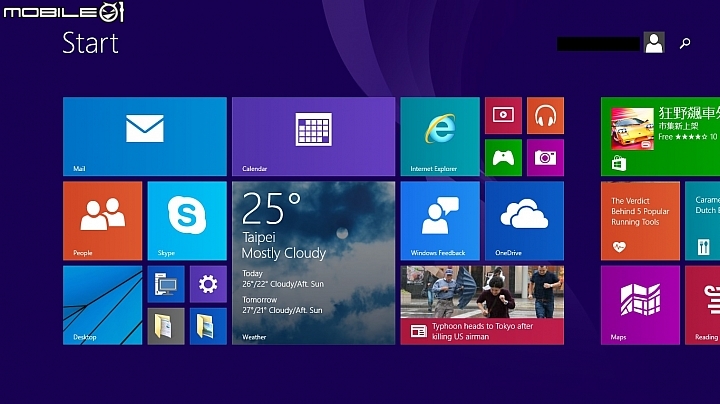Viewport: 720px width, 404px height.
Task: Switch to the Desktop tile
Action: point(102,305)
